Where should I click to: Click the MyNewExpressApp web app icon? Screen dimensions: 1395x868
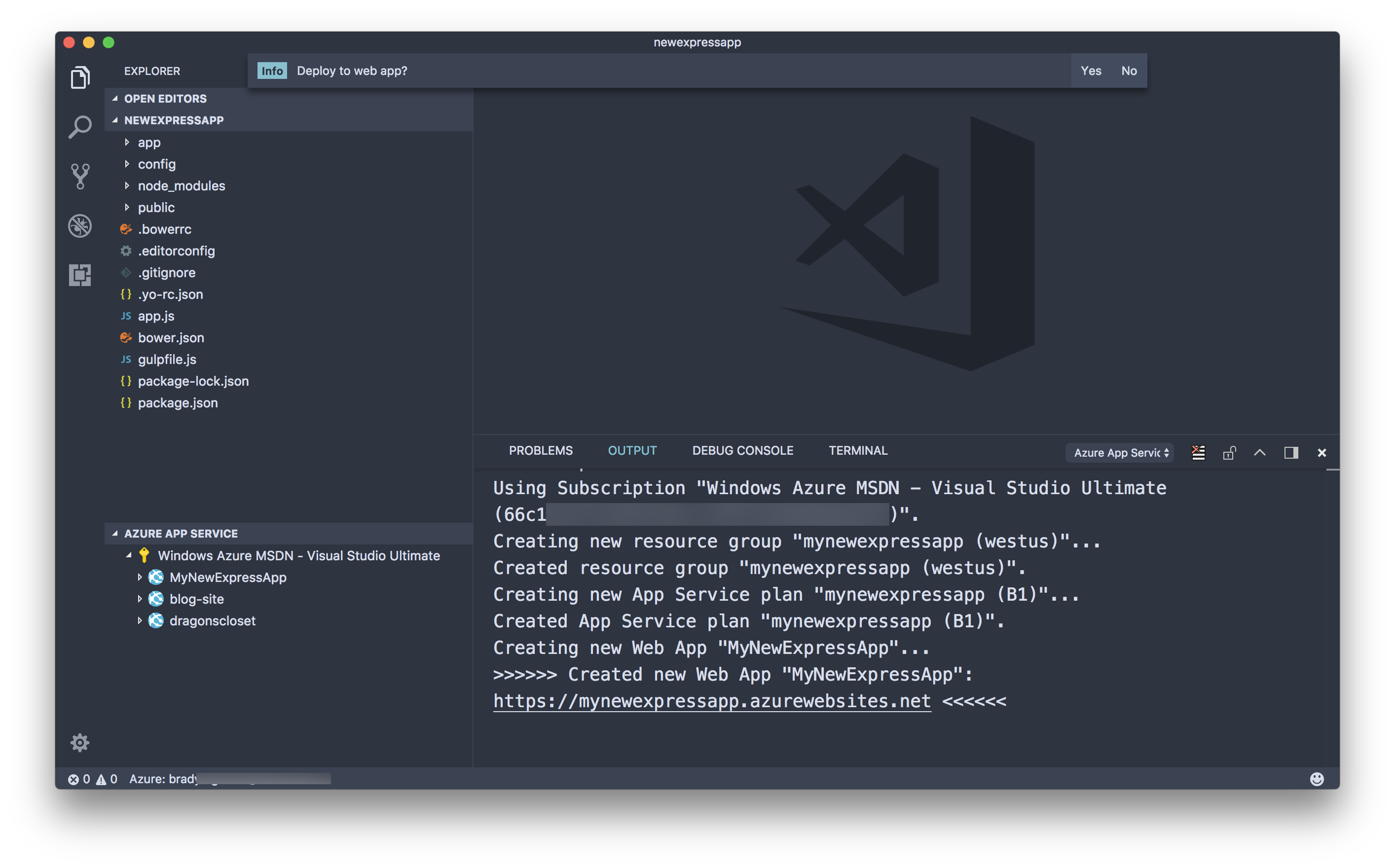pos(155,577)
